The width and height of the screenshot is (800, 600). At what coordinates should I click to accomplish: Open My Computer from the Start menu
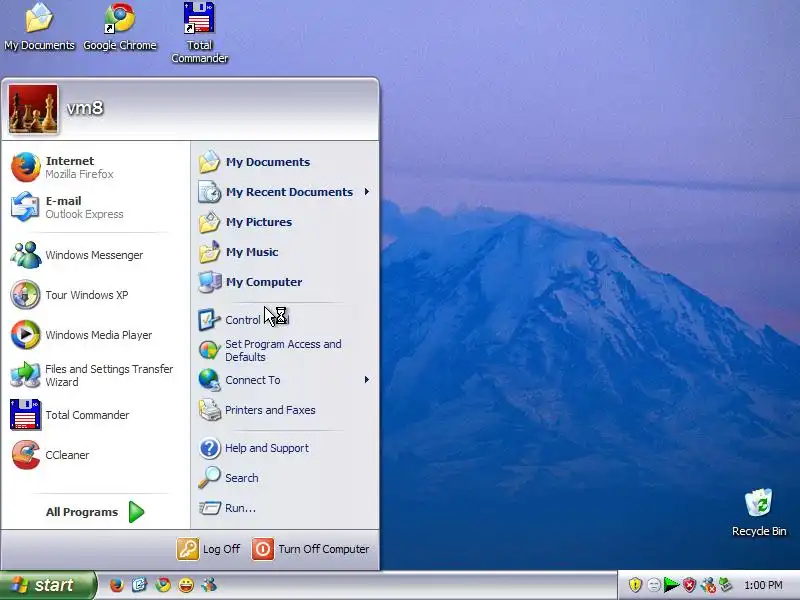pos(284,282)
